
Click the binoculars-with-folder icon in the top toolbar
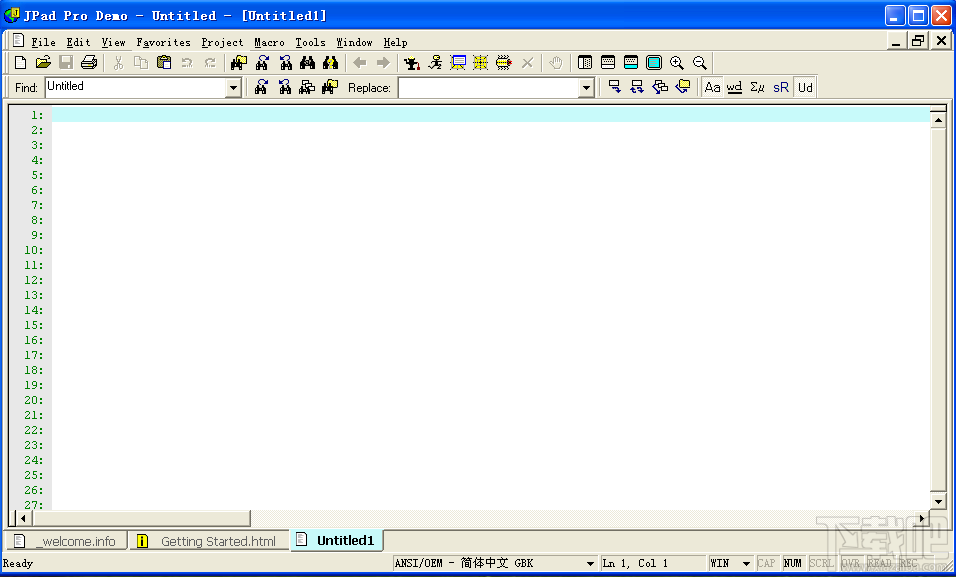tap(239, 63)
